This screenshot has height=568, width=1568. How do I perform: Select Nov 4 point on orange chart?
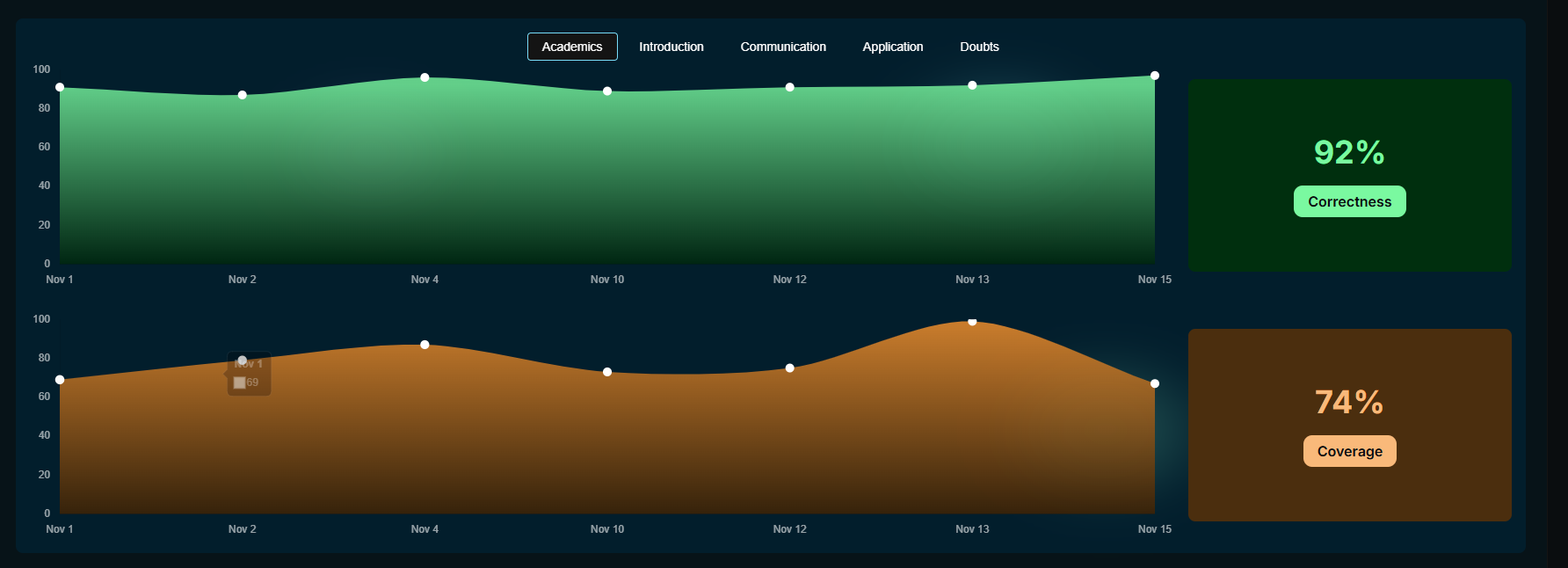425,345
